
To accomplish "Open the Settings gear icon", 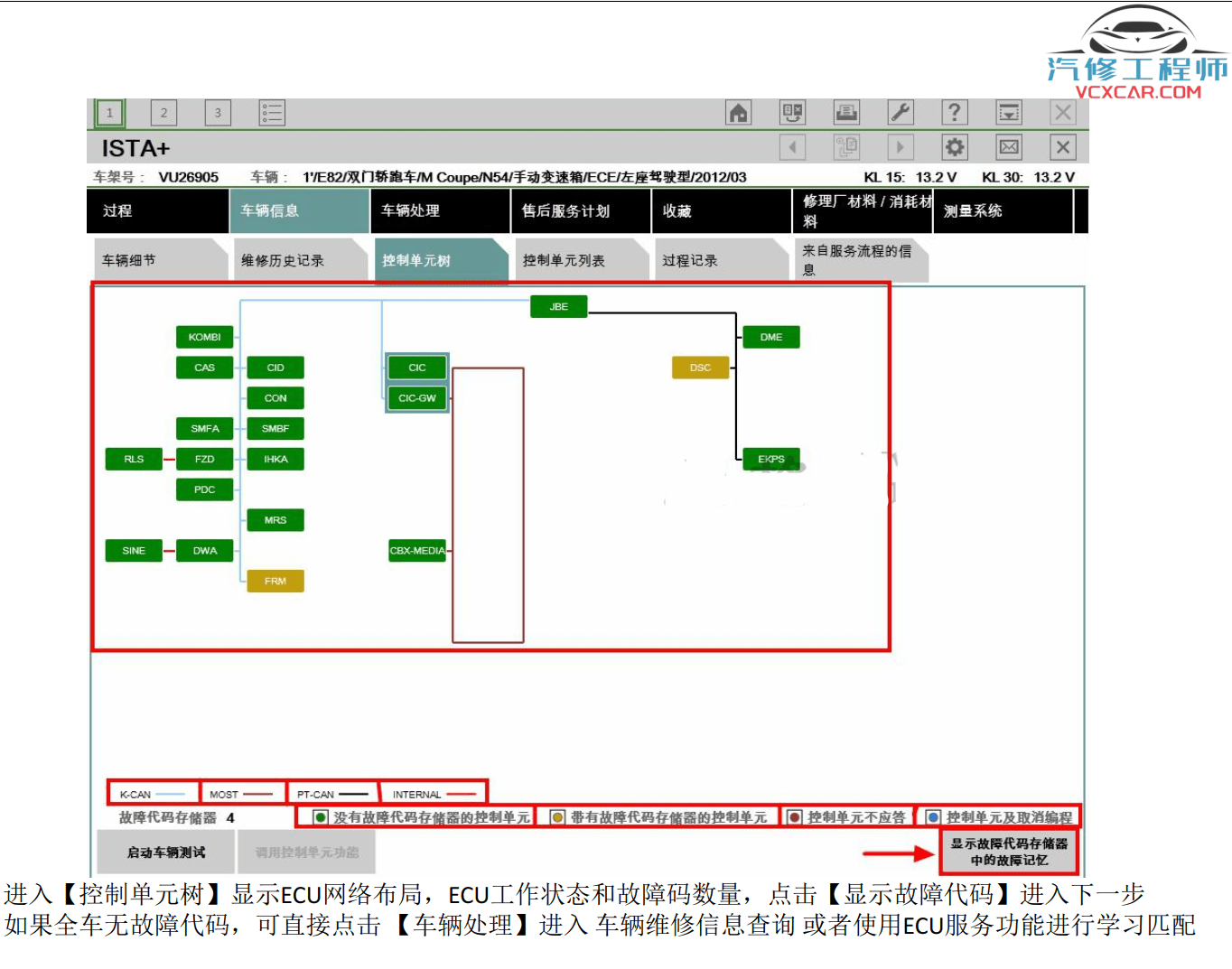I will tap(955, 147).
